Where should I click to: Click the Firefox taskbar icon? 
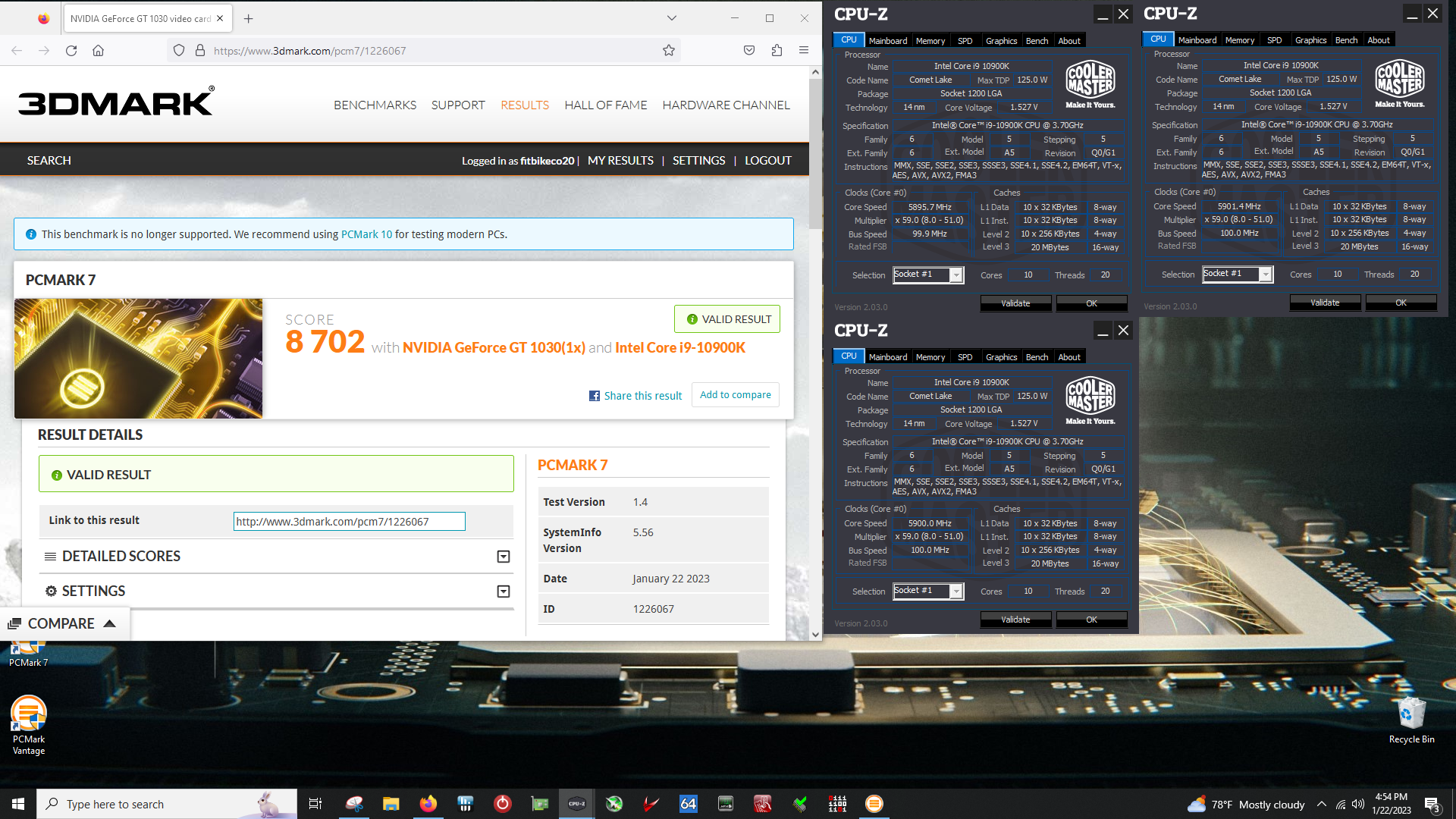coord(428,804)
